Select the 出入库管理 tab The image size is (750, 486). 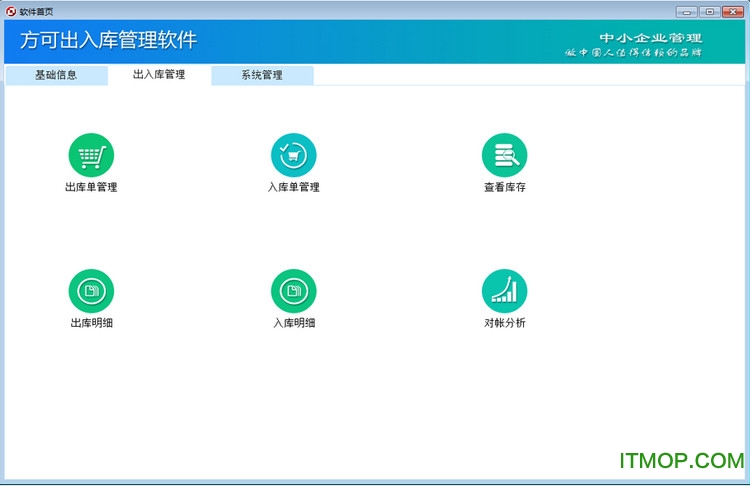(x=159, y=75)
